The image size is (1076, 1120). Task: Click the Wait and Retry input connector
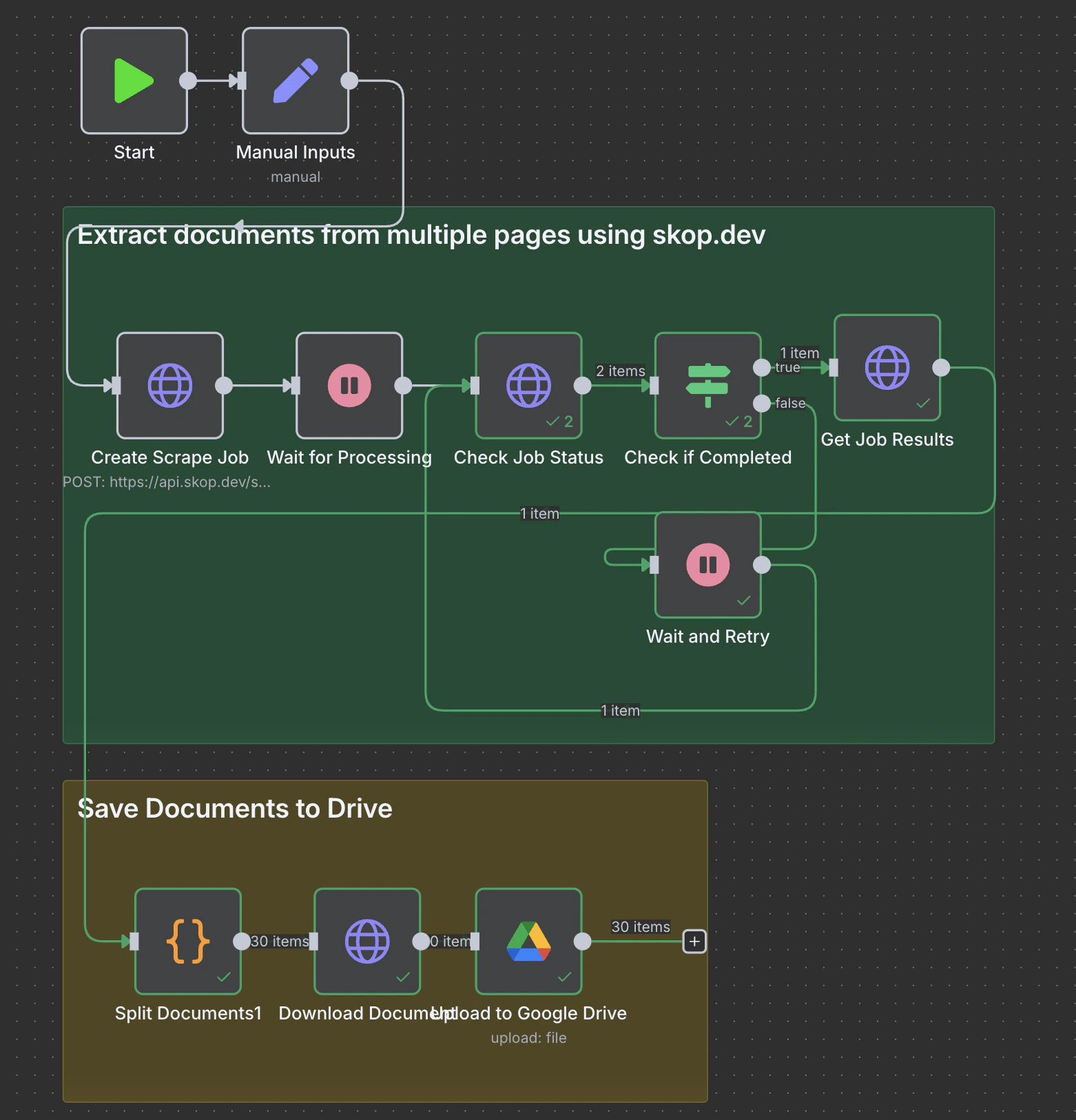point(654,565)
